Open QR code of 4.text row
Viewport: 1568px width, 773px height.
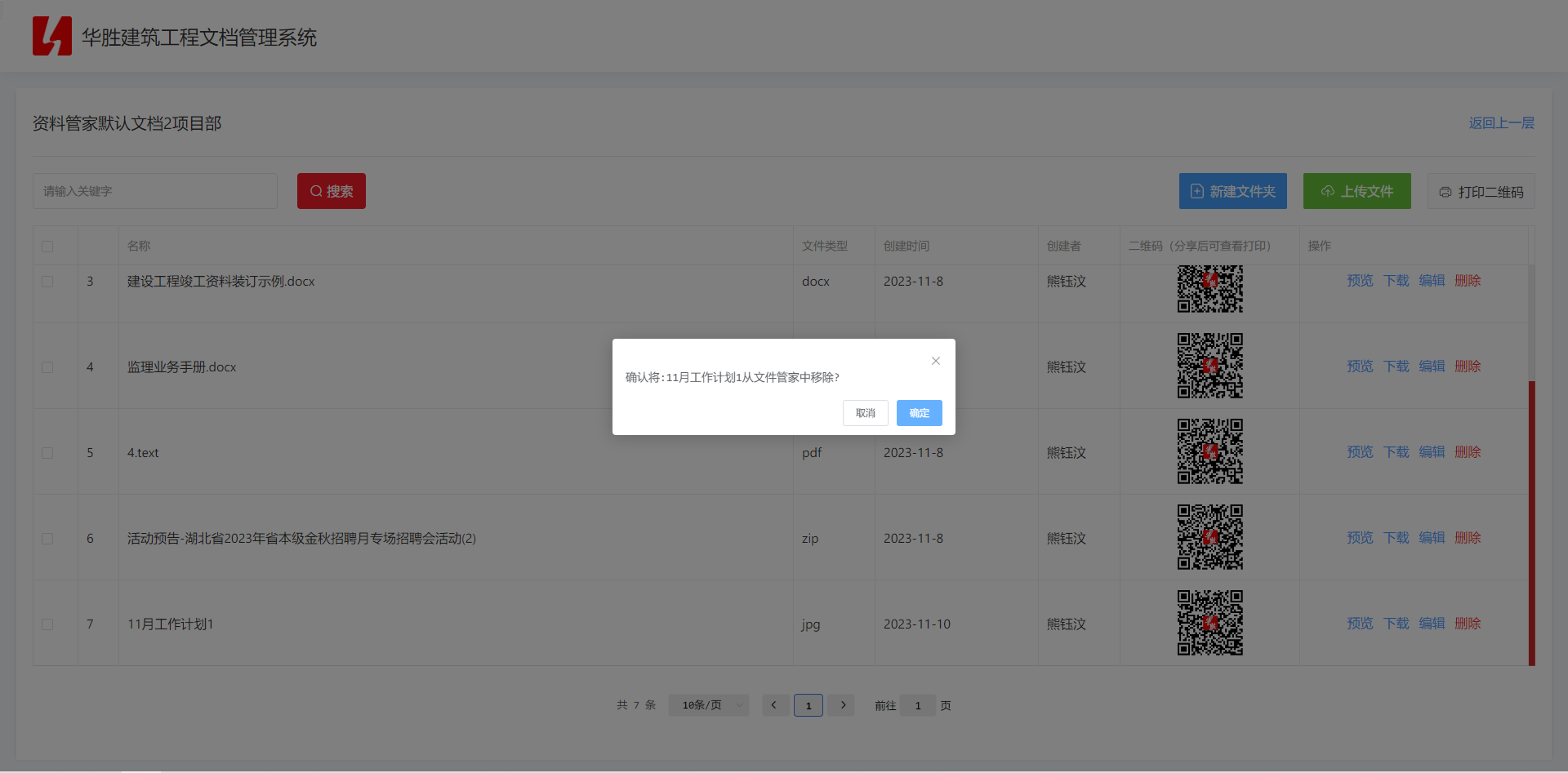[x=1210, y=451]
